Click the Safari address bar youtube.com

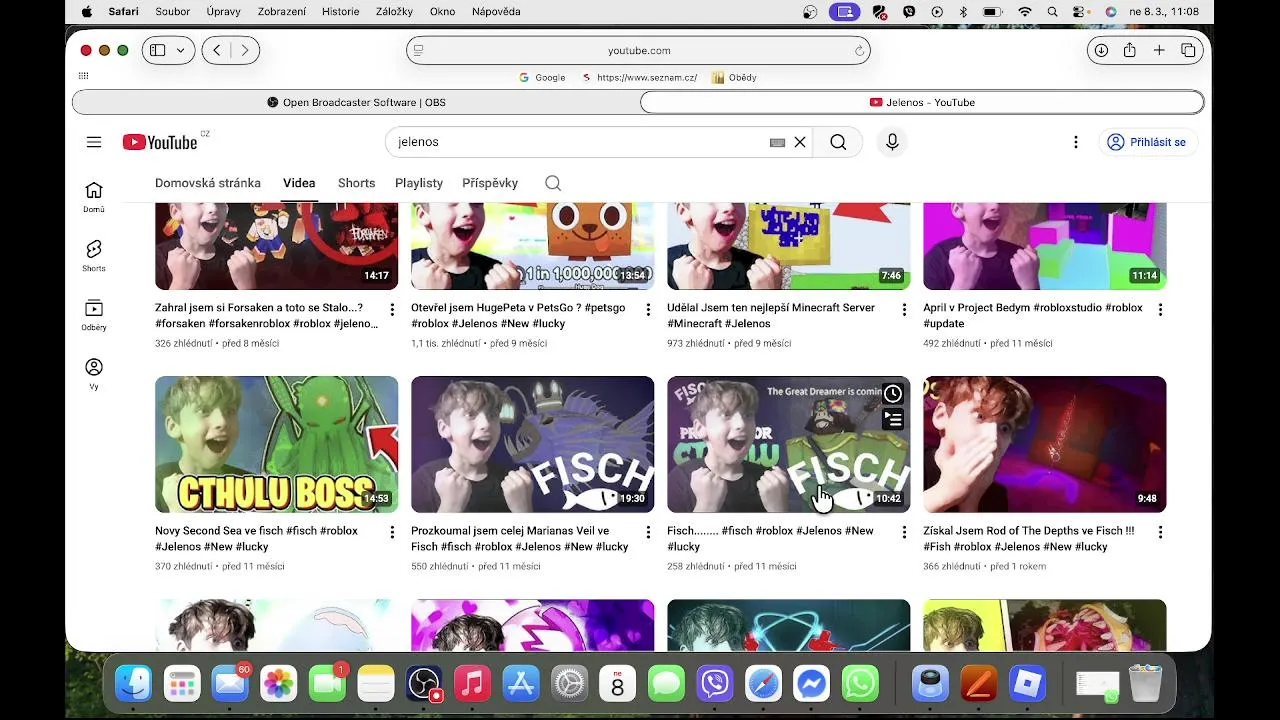pos(638,50)
